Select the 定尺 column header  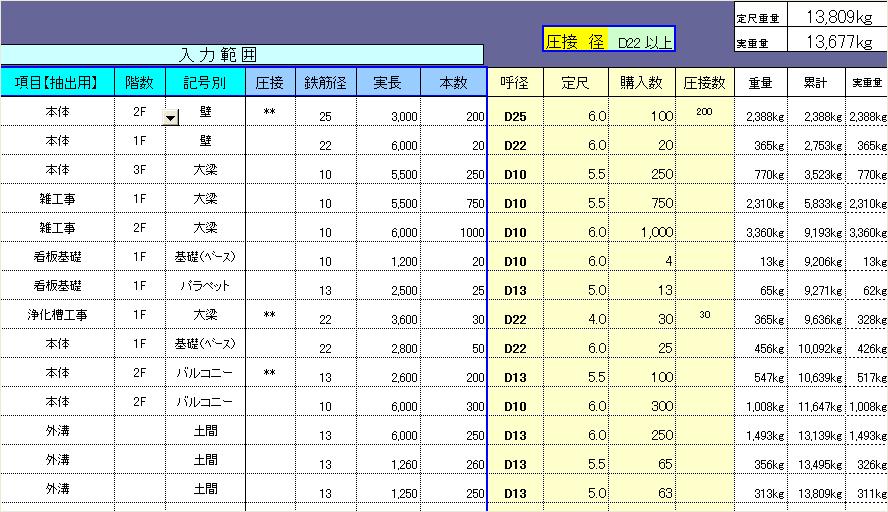[576, 83]
